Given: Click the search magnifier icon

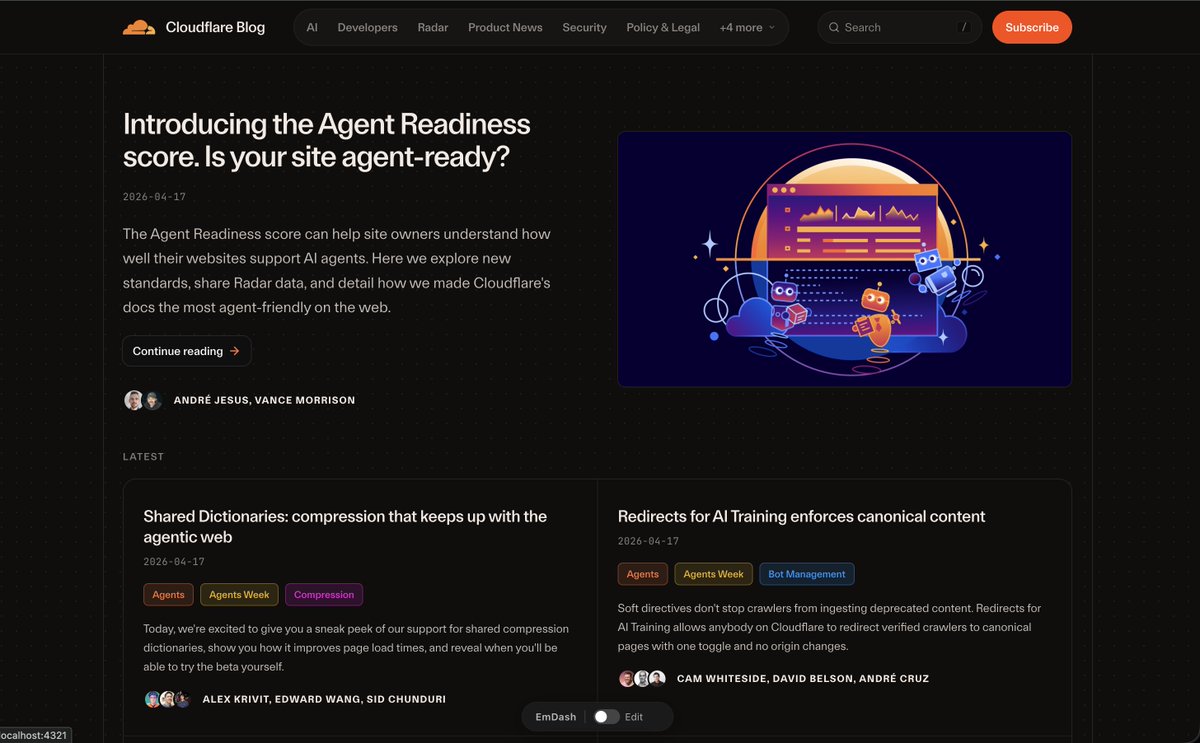Looking at the screenshot, I should click(x=834, y=28).
